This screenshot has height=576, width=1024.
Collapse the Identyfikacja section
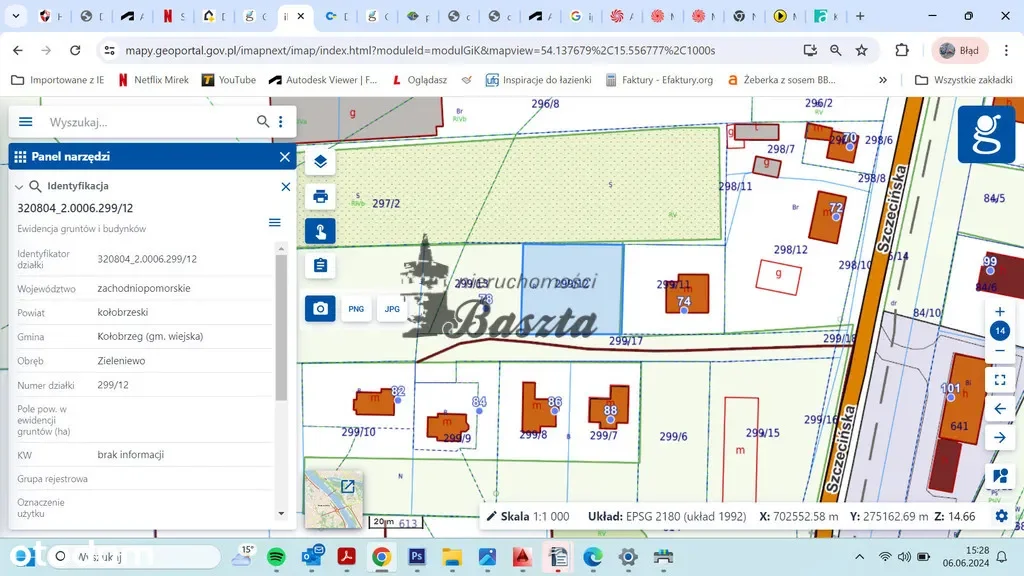pos(19,186)
